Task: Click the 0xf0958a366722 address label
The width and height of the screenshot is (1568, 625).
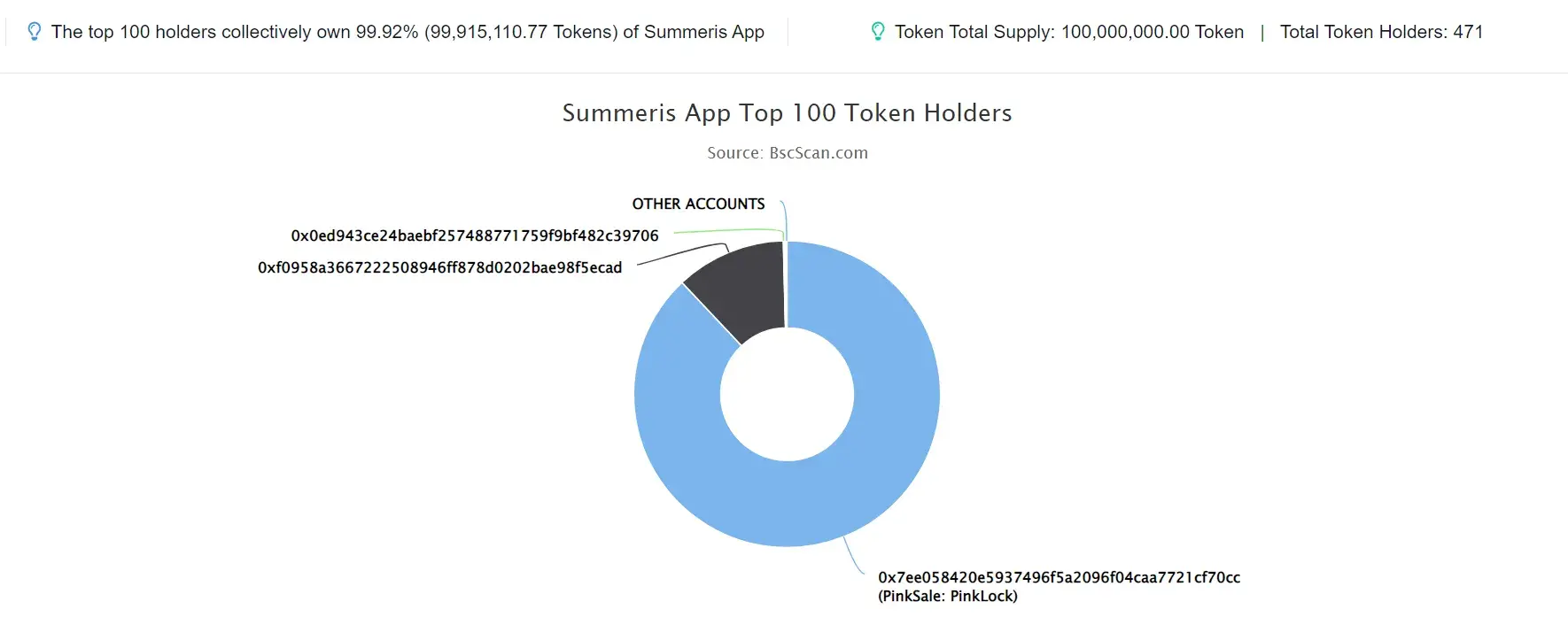Action: [x=439, y=267]
